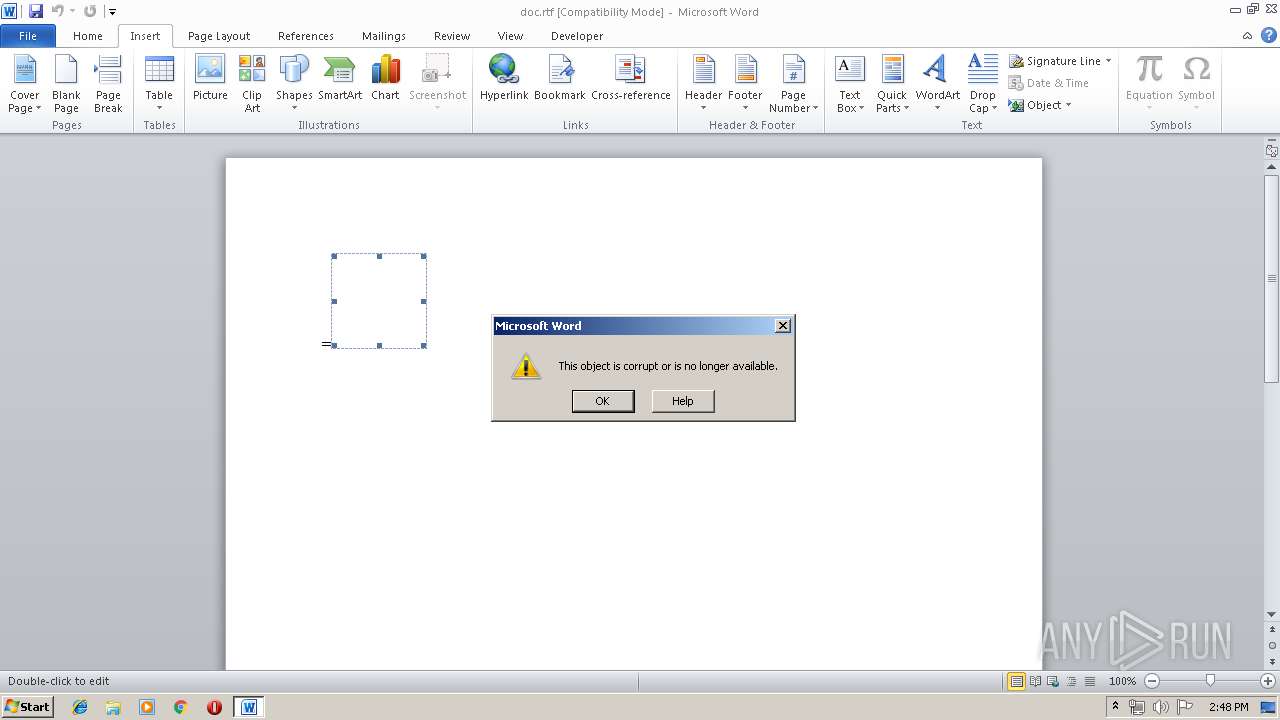Switch to the View tab
This screenshot has height=720, width=1280.
click(510, 36)
